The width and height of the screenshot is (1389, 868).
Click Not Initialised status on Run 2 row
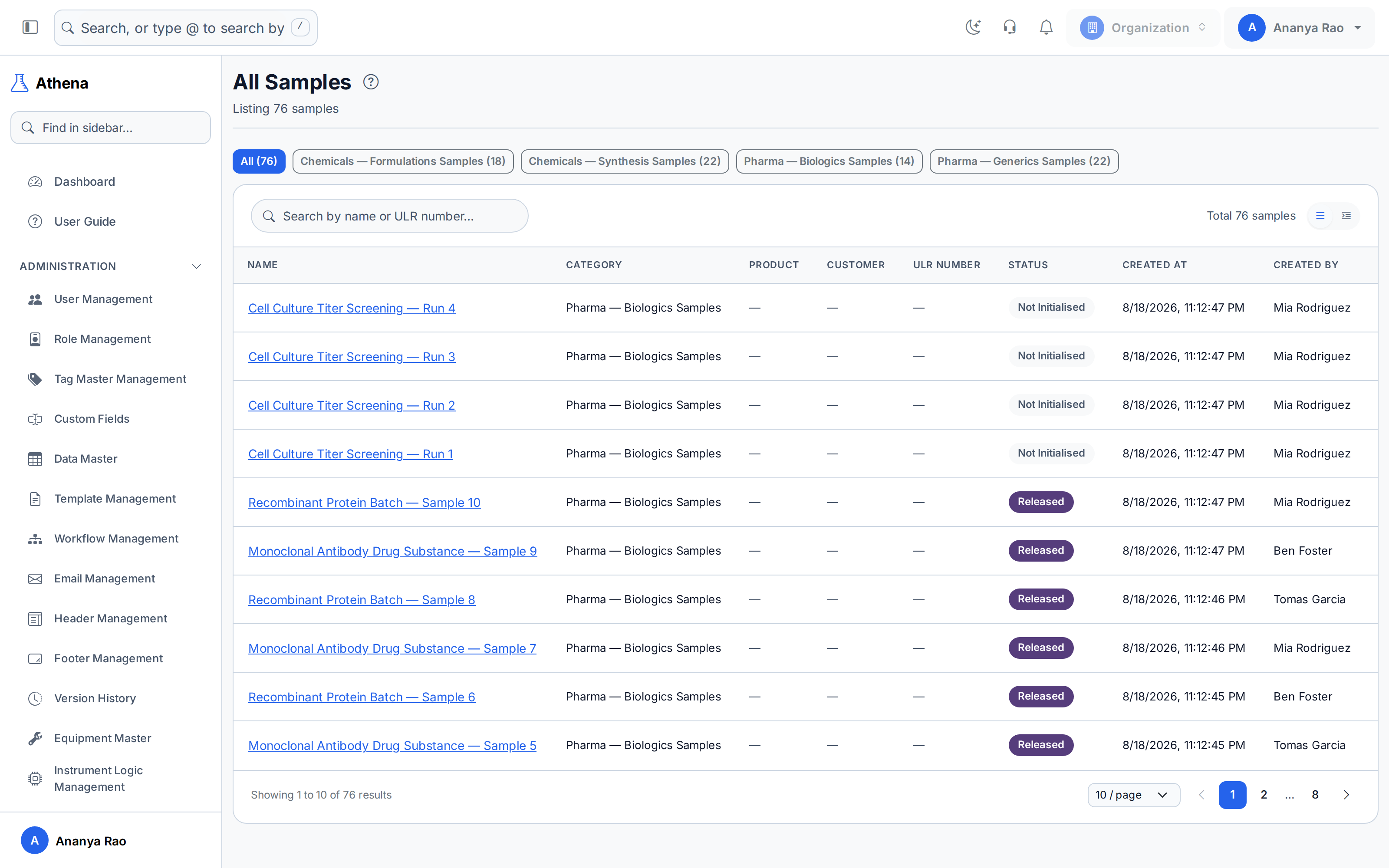1051,405
